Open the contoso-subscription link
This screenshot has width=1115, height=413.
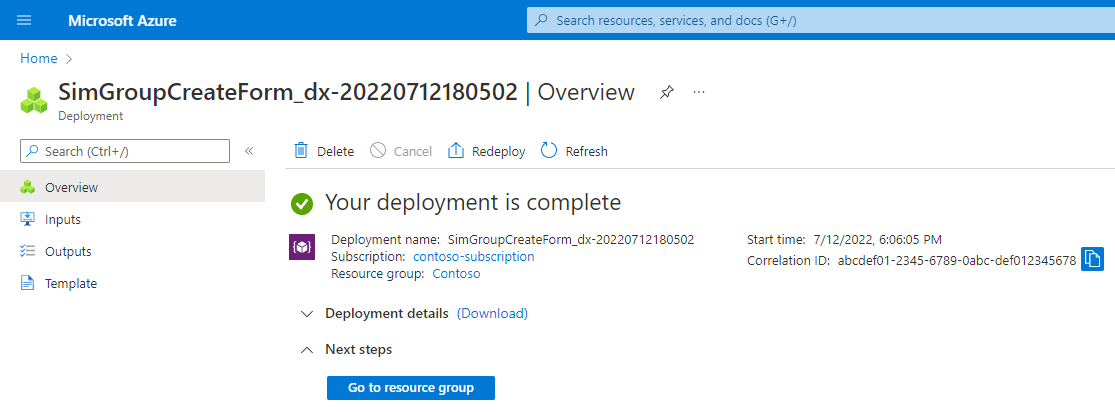click(x=474, y=257)
